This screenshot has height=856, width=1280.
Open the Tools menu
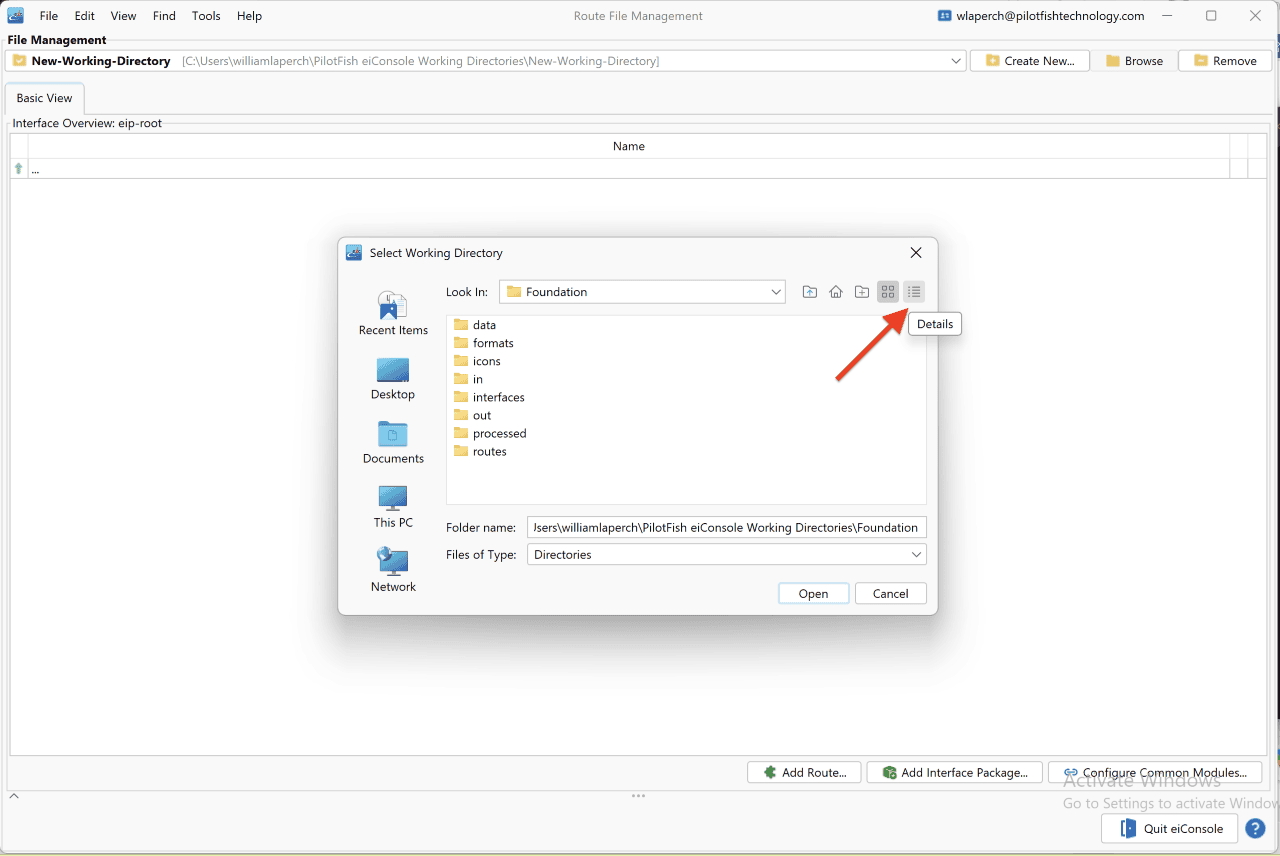point(206,16)
